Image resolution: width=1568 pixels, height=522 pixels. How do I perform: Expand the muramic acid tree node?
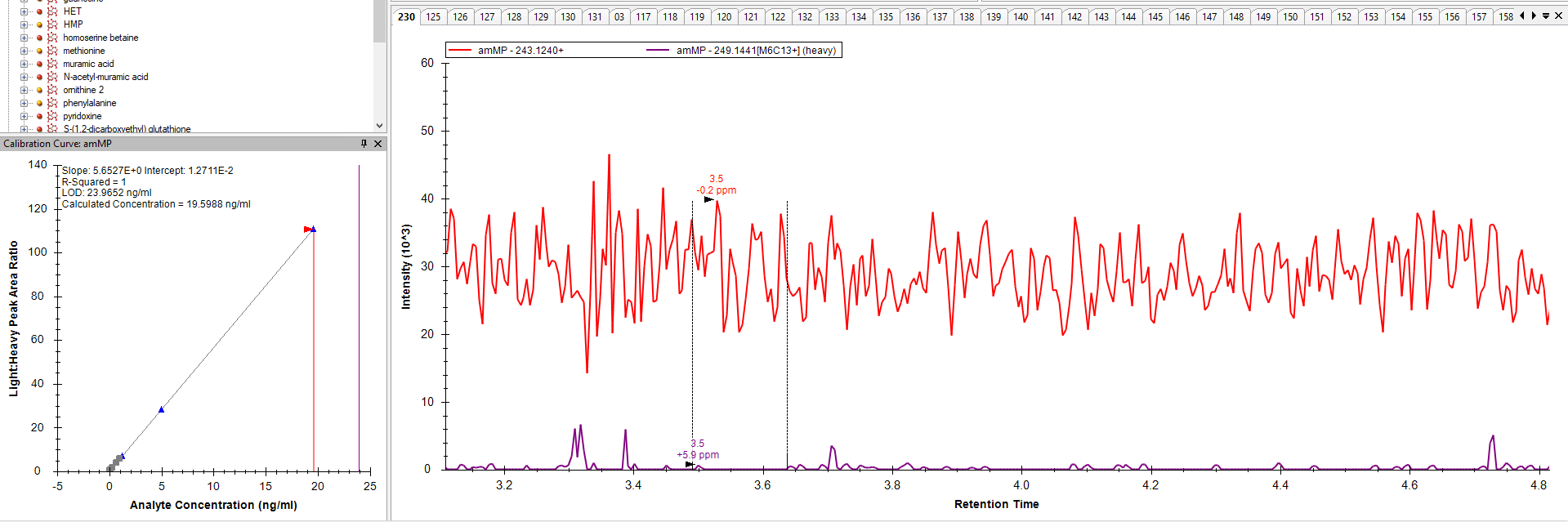click(24, 64)
